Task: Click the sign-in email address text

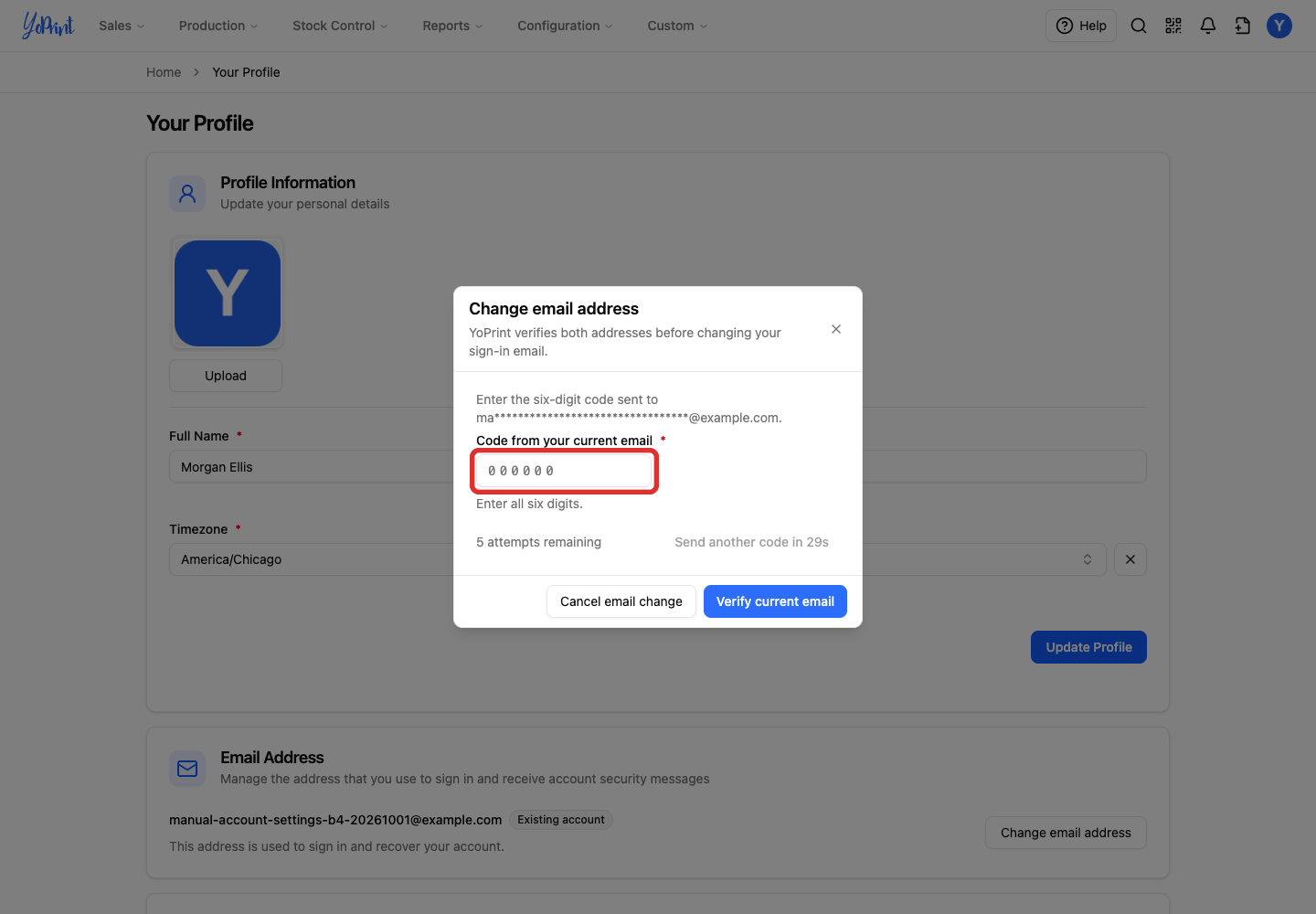Action: tap(335, 820)
